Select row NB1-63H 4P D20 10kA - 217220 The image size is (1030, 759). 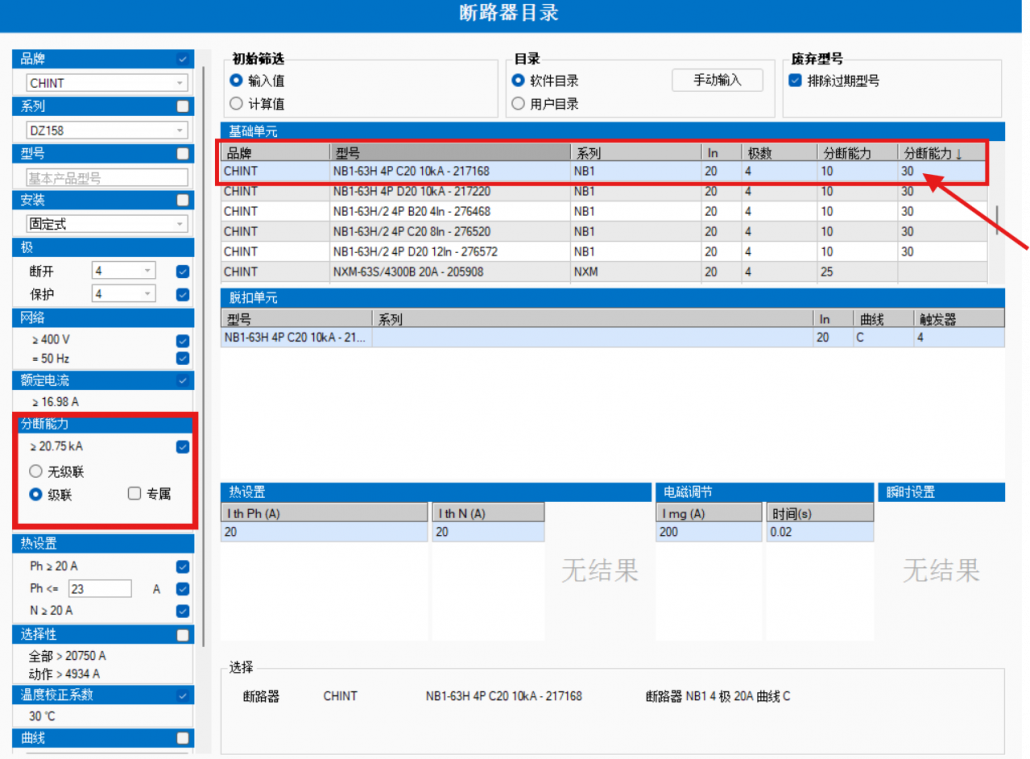pyautogui.click(x=604, y=191)
